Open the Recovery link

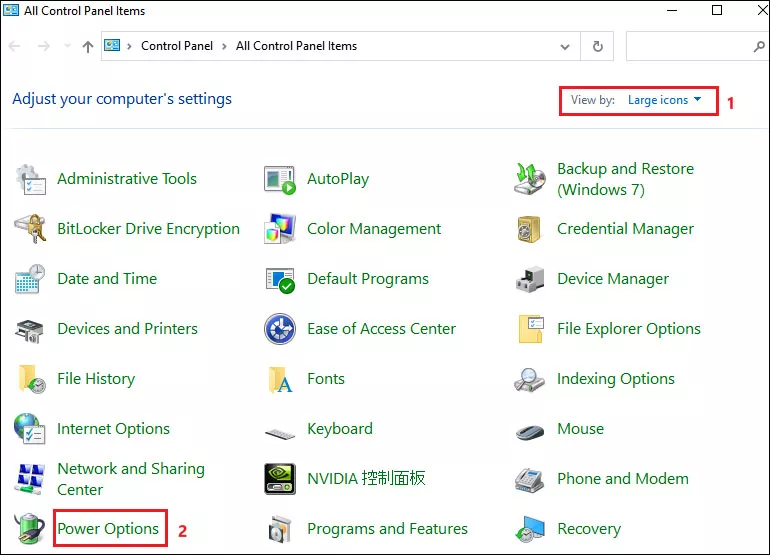(x=589, y=529)
